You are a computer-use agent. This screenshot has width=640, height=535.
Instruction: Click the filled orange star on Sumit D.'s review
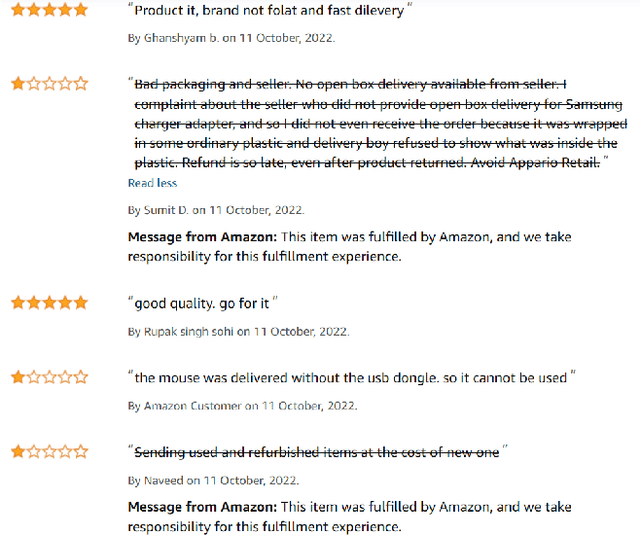point(18,84)
